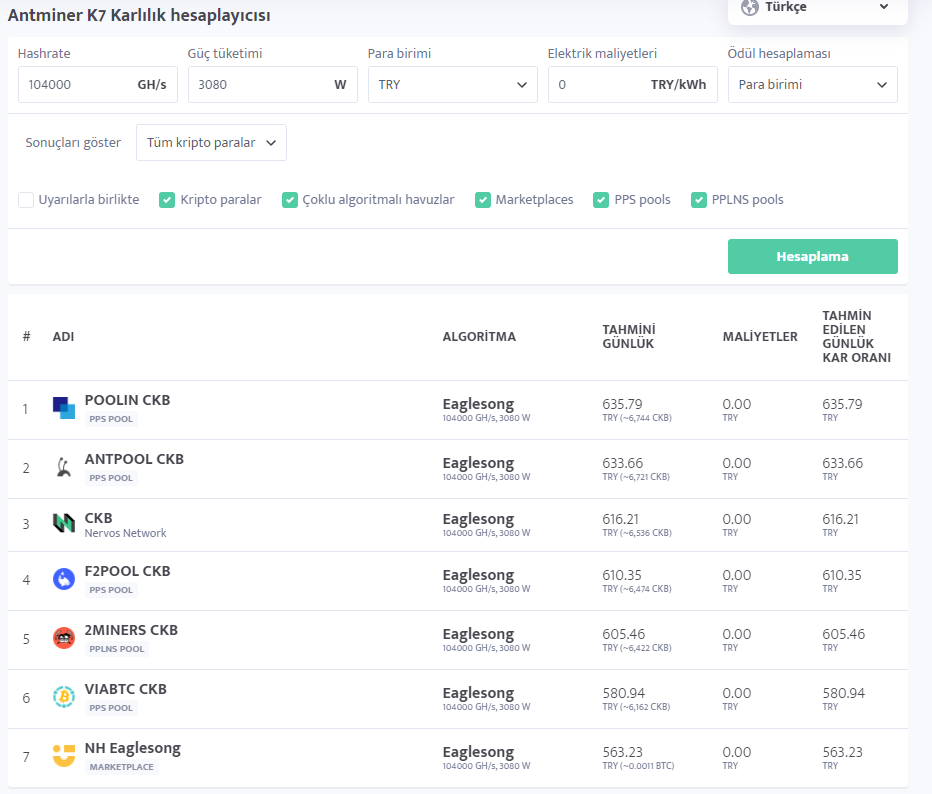This screenshot has width=932, height=794.
Task: Click the globe language icon
Action: tap(750, 7)
